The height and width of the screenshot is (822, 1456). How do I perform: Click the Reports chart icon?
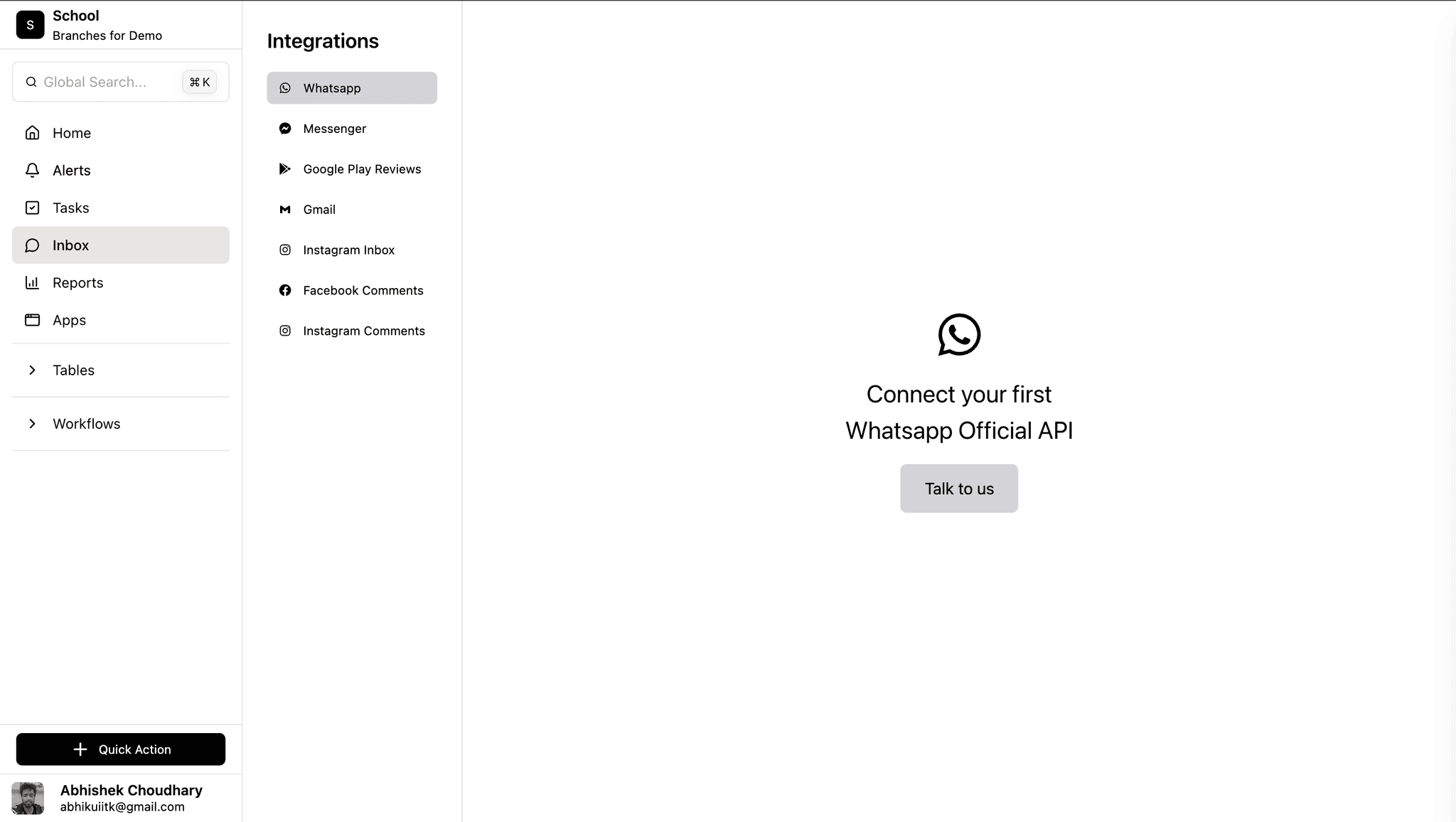tap(32, 282)
